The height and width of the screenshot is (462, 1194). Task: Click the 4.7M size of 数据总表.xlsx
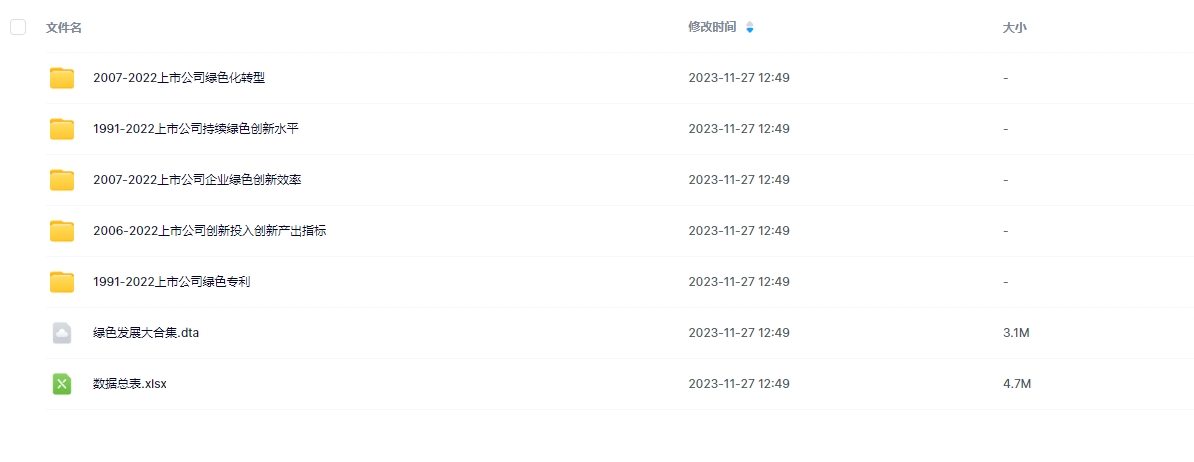click(x=1016, y=384)
